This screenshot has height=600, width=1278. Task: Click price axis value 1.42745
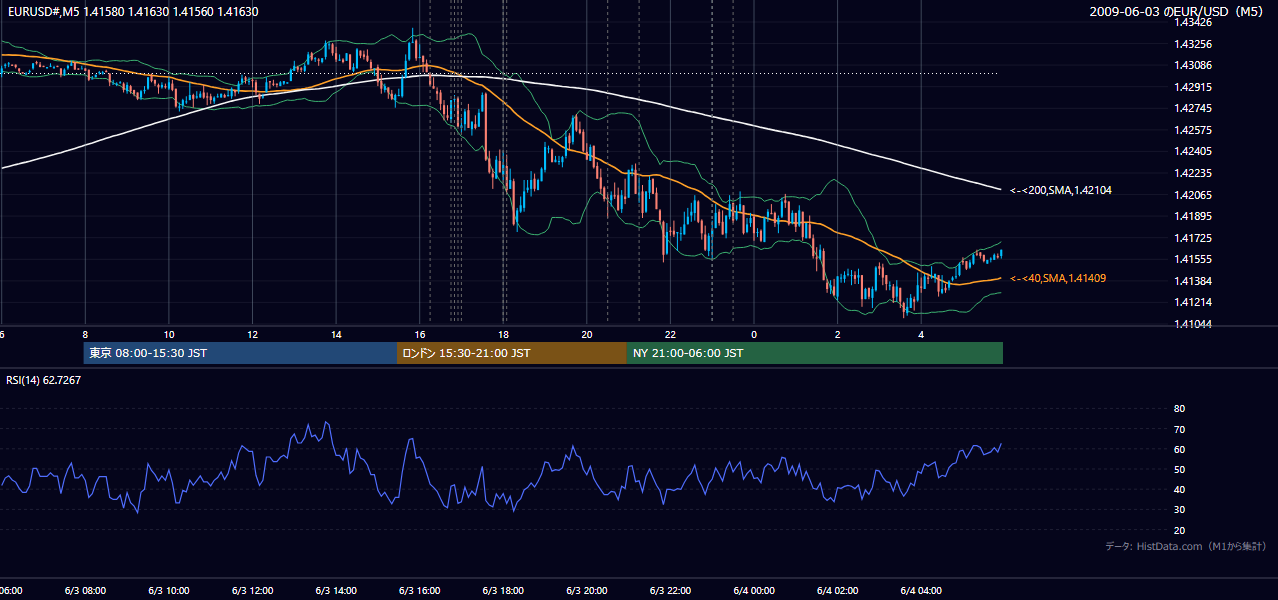tap(1192, 108)
